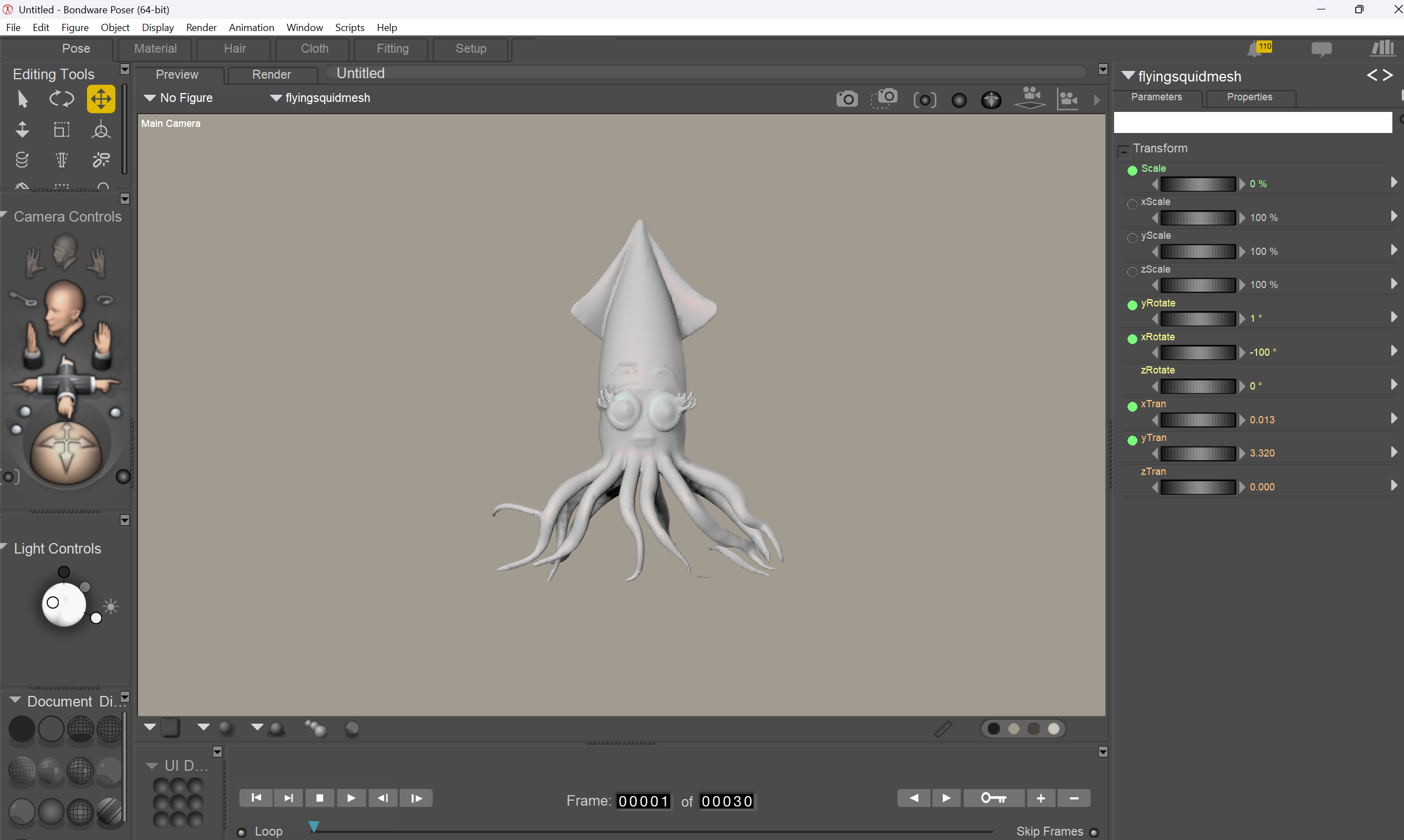Toggle the xRotate animation key dot

point(1132,339)
